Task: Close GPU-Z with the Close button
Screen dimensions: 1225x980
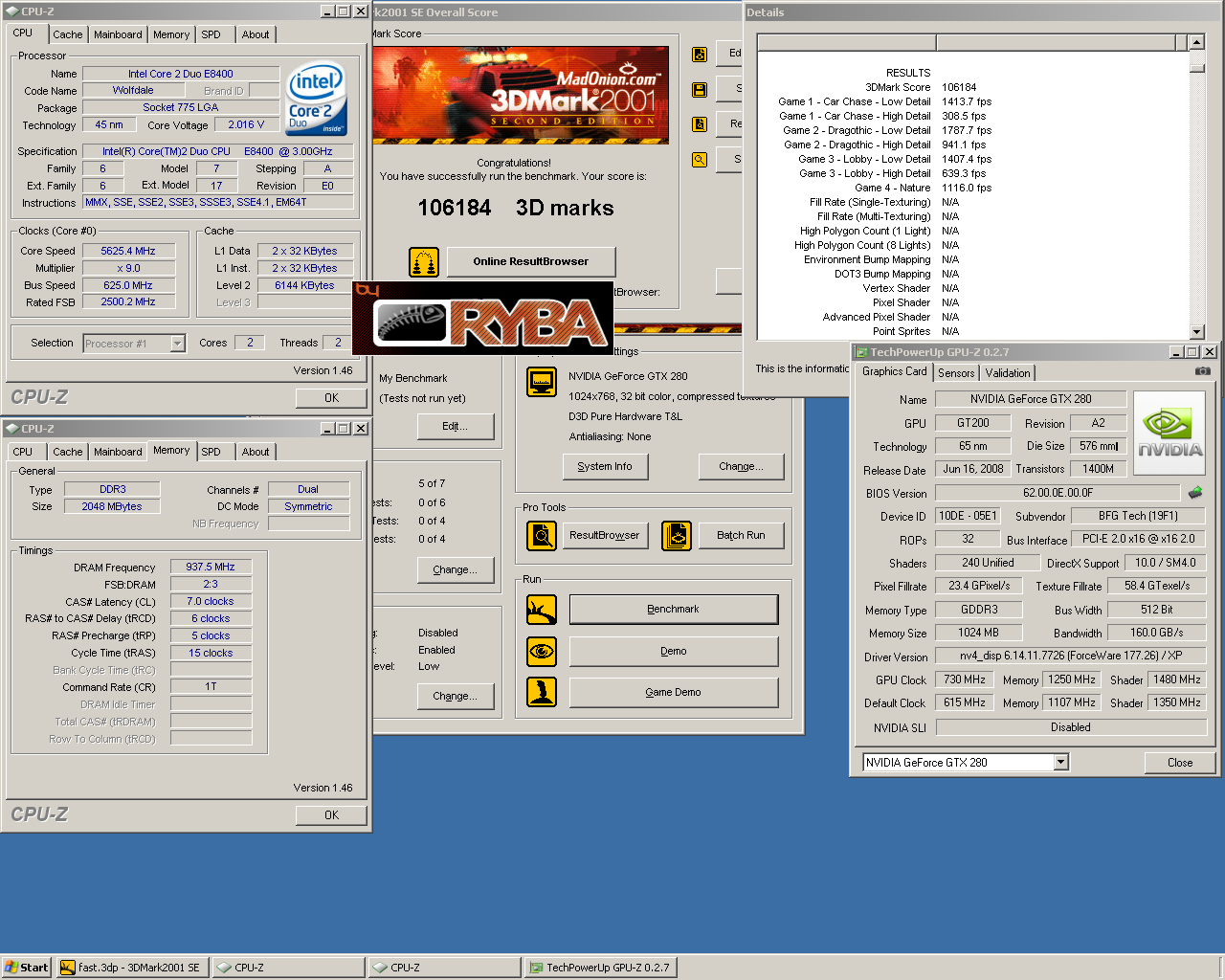Action: pyautogui.click(x=1180, y=763)
